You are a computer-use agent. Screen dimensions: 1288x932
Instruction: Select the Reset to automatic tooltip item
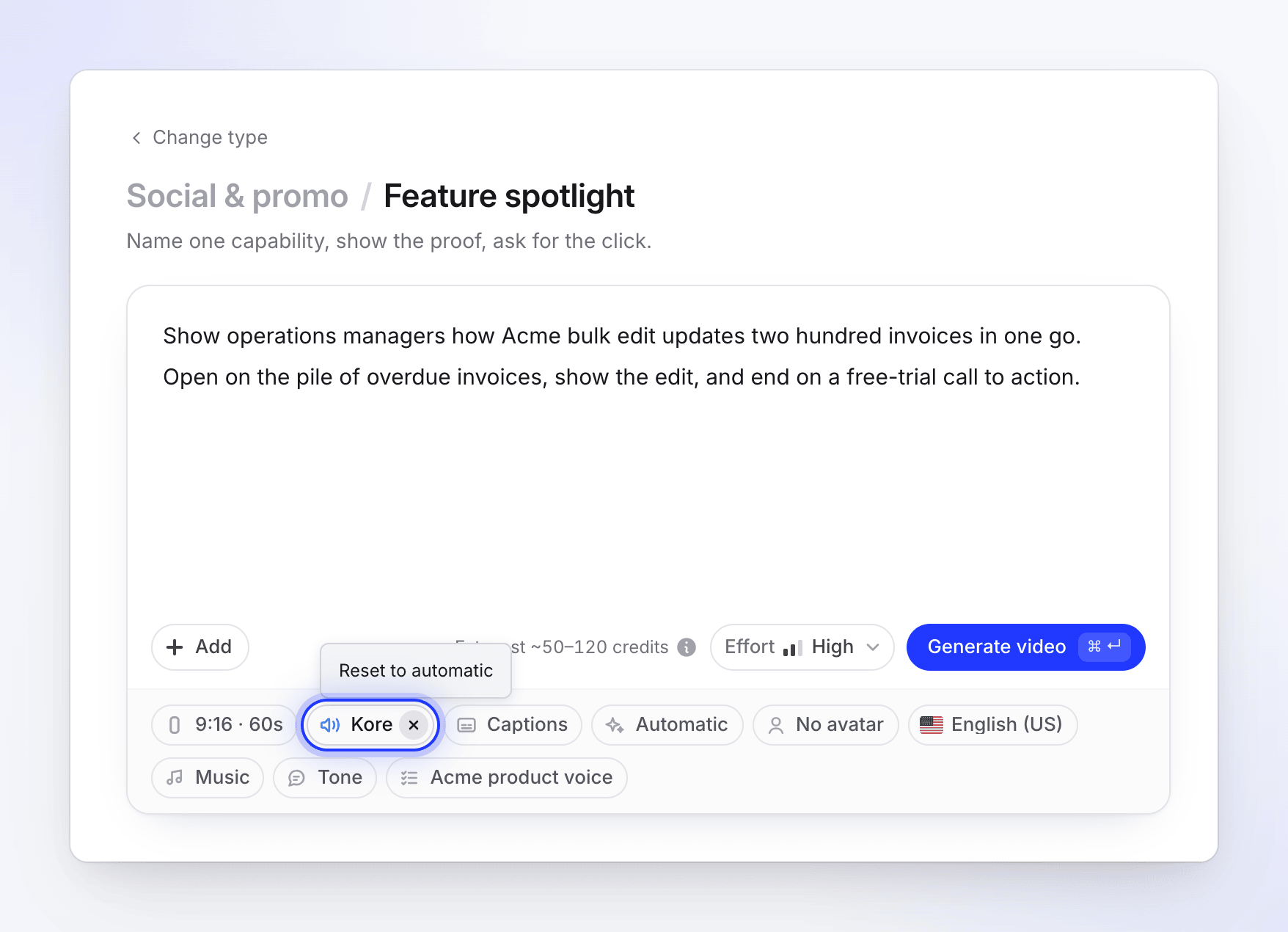(416, 671)
